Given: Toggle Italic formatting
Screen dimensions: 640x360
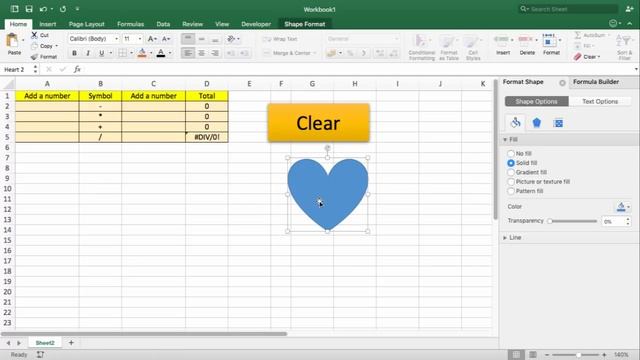Looking at the screenshot, I should (88, 53).
